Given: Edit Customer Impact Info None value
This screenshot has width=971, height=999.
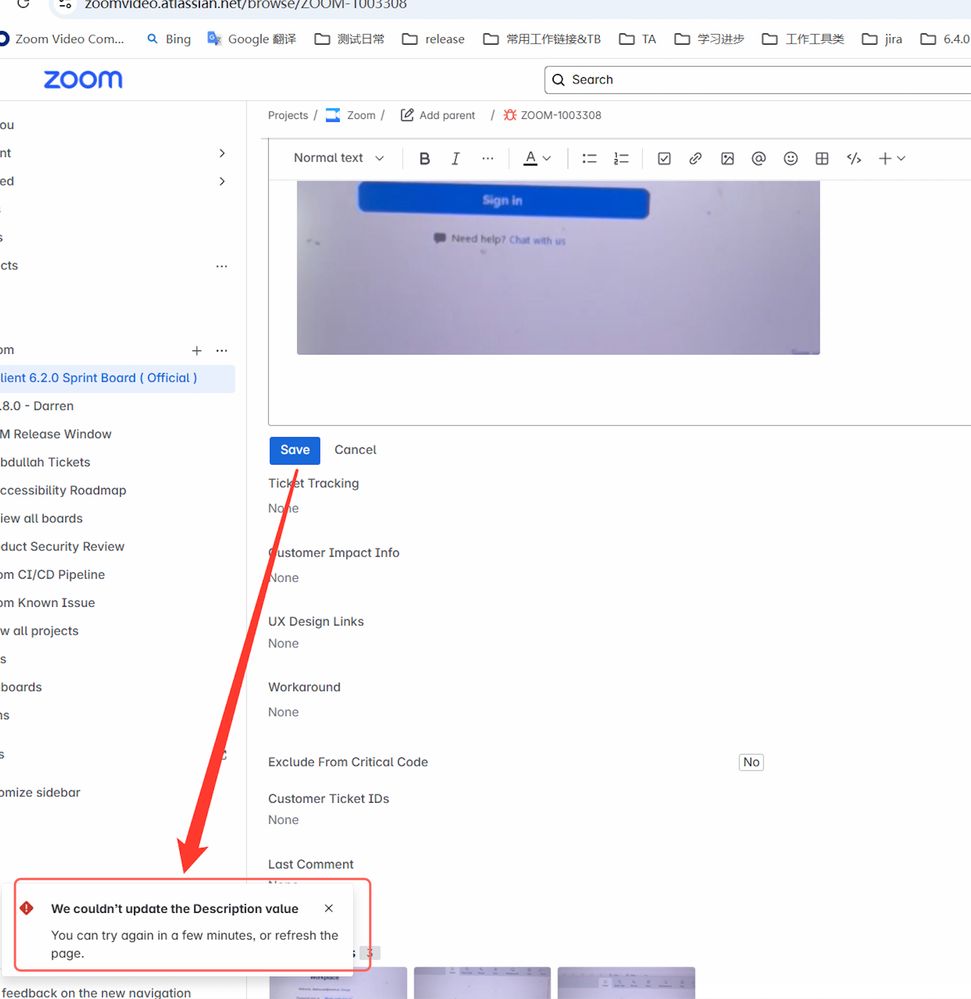Looking at the screenshot, I should pyautogui.click(x=284, y=578).
